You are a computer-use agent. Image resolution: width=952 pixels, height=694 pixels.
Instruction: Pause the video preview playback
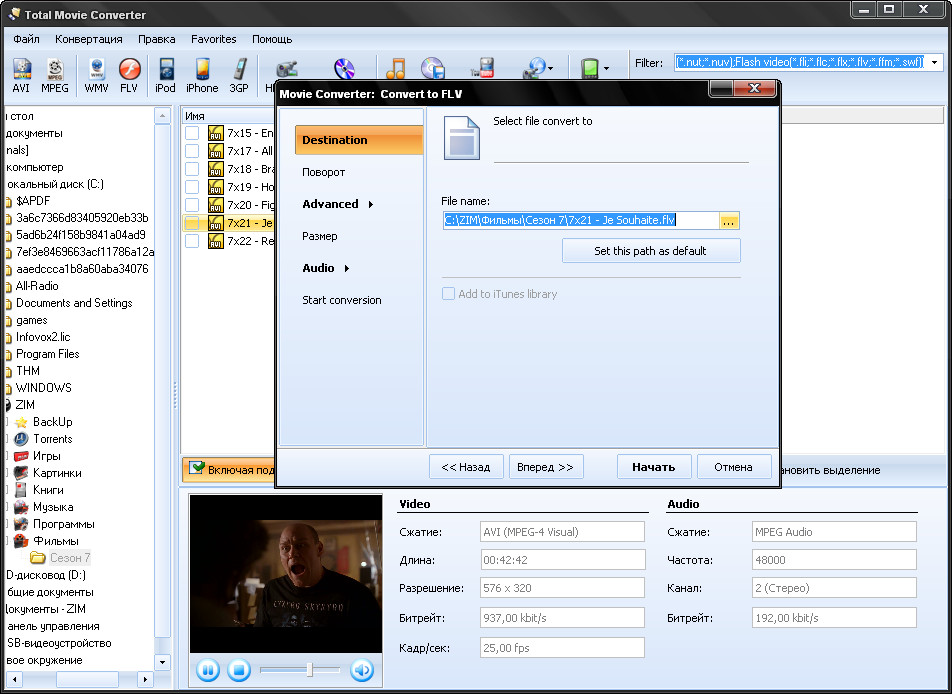[208, 670]
